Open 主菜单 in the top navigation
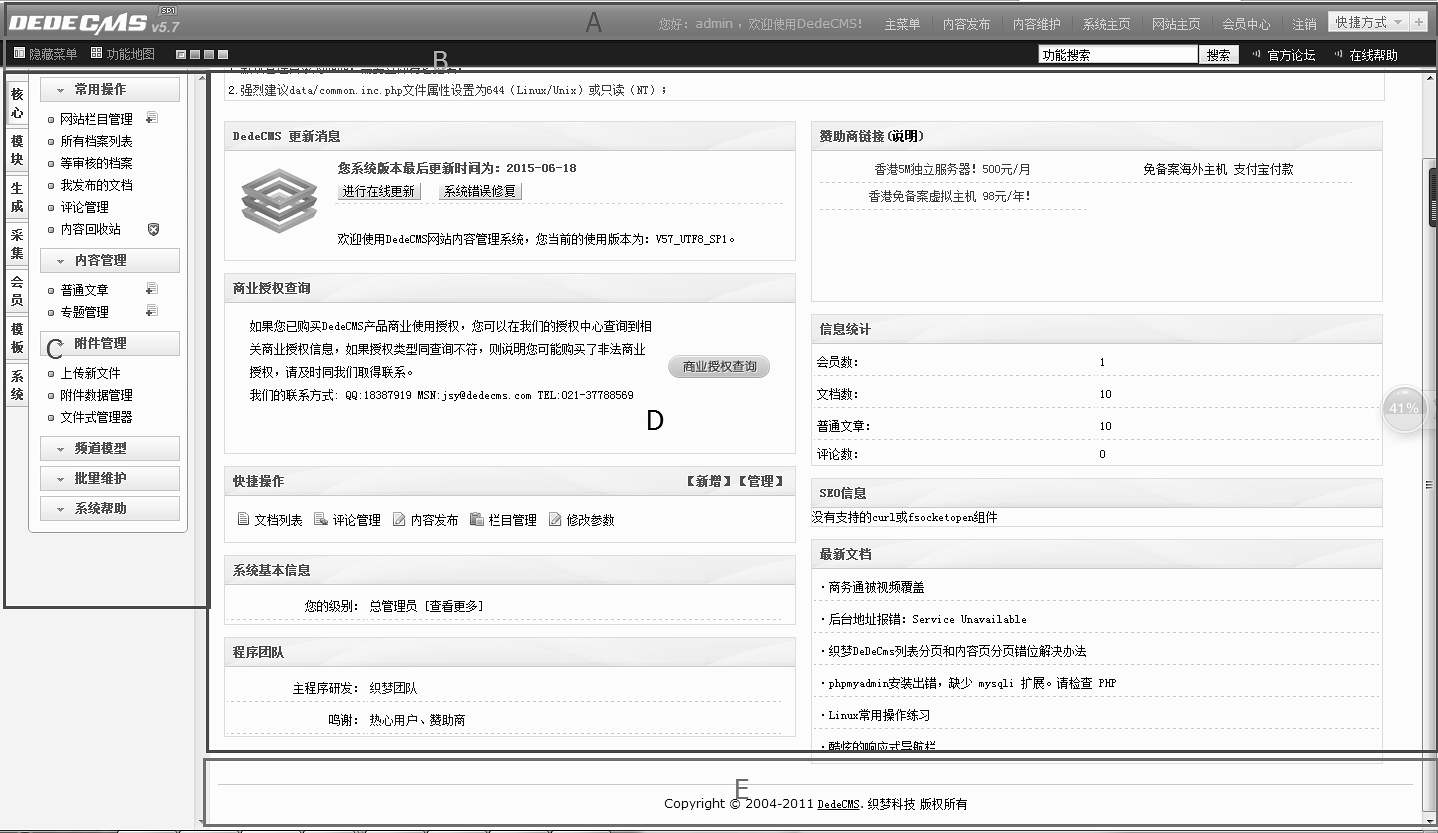The image size is (1438, 833). tap(902, 24)
